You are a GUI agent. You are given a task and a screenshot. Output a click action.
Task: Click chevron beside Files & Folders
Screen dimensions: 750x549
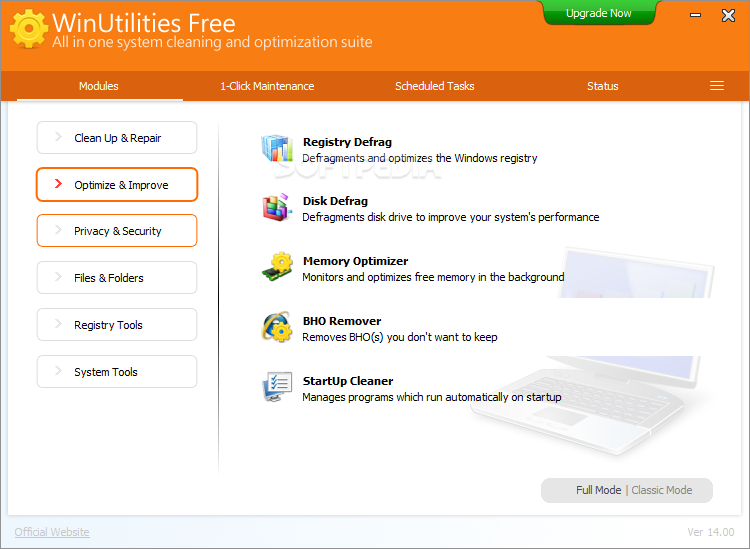[58, 277]
